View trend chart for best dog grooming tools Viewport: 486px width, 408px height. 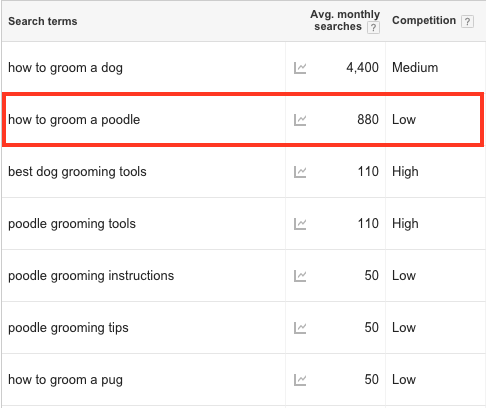300,172
